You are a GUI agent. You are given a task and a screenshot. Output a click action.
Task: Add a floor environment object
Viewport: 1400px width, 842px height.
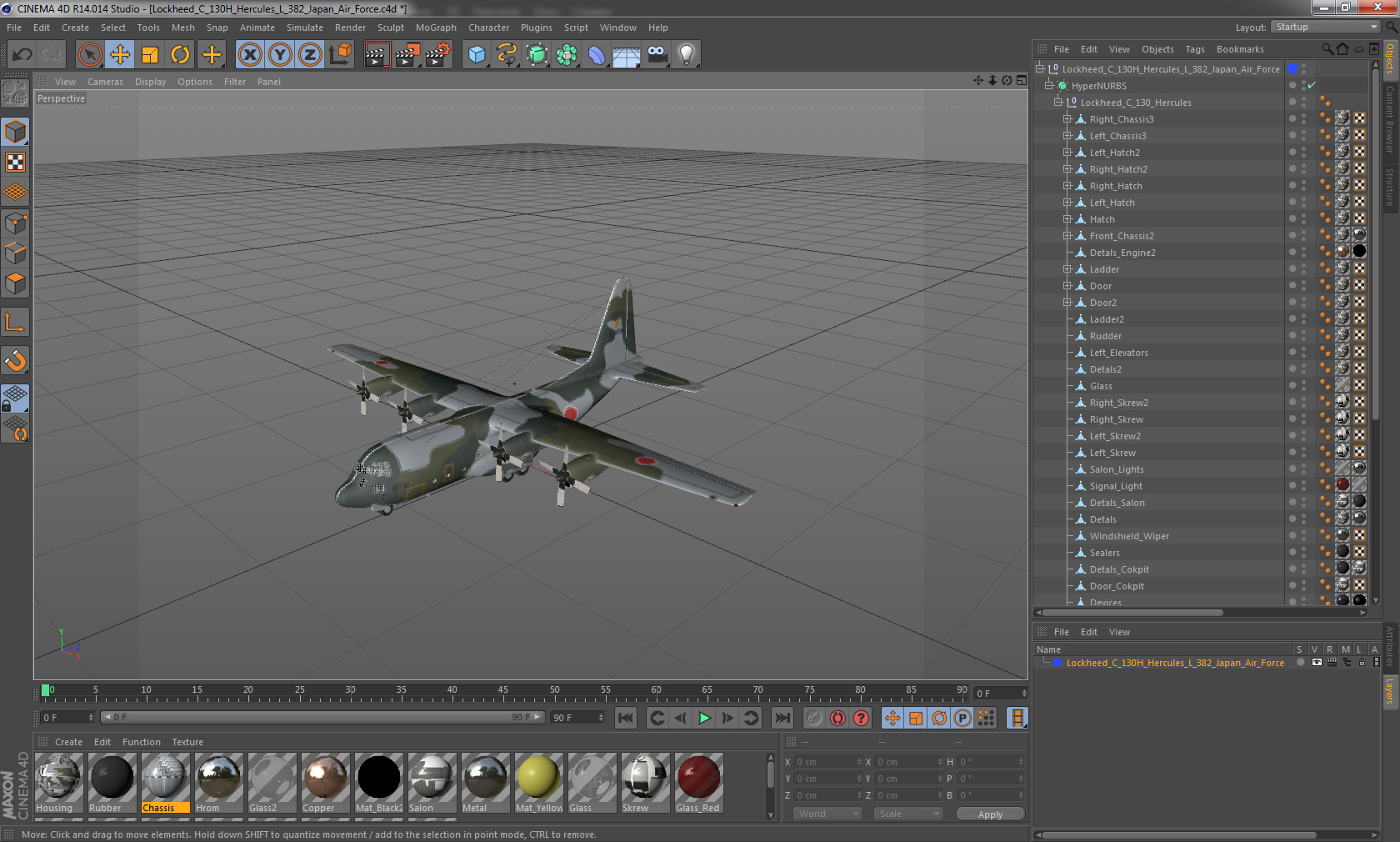click(627, 55)
